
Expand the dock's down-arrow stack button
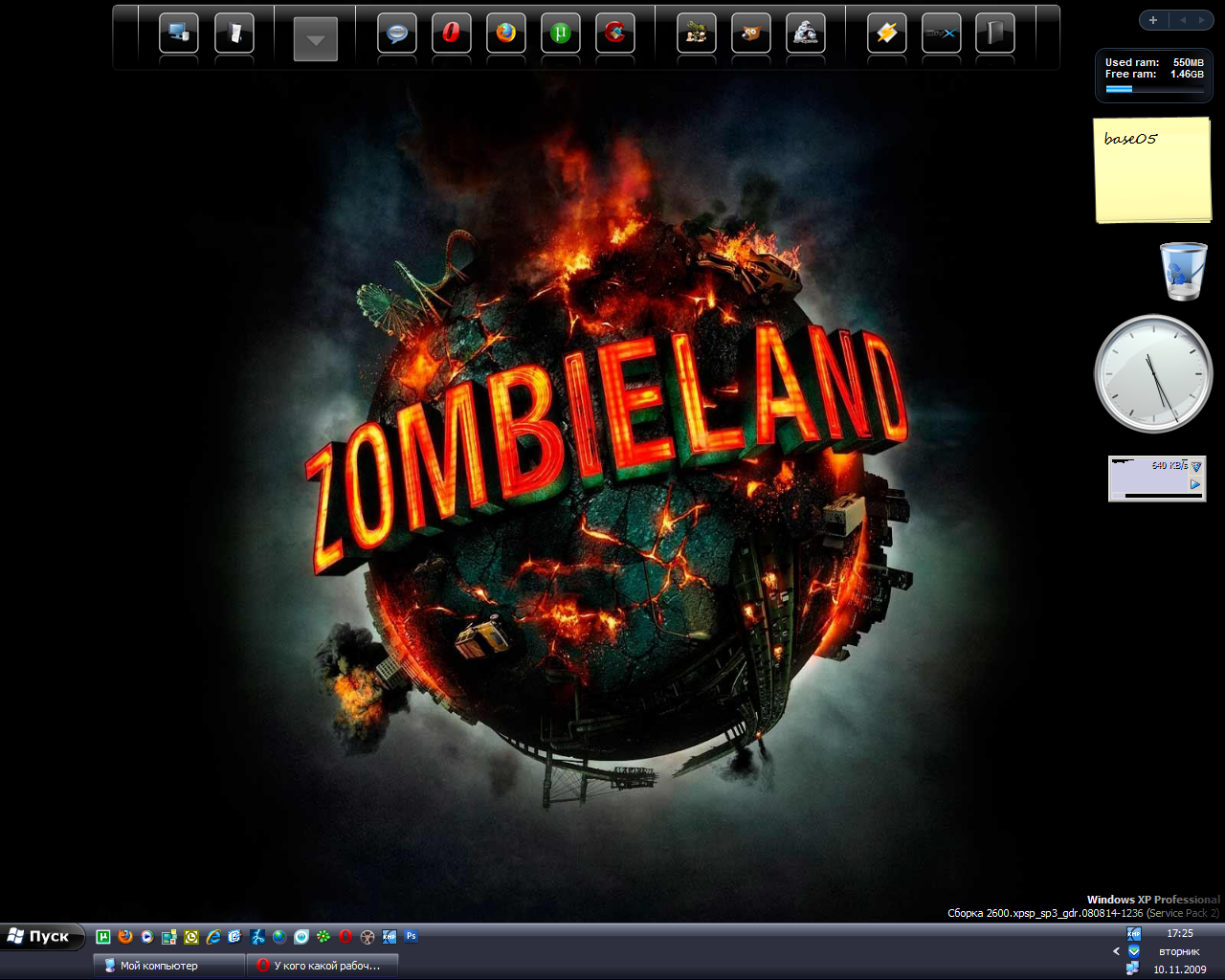pos(315,40)
